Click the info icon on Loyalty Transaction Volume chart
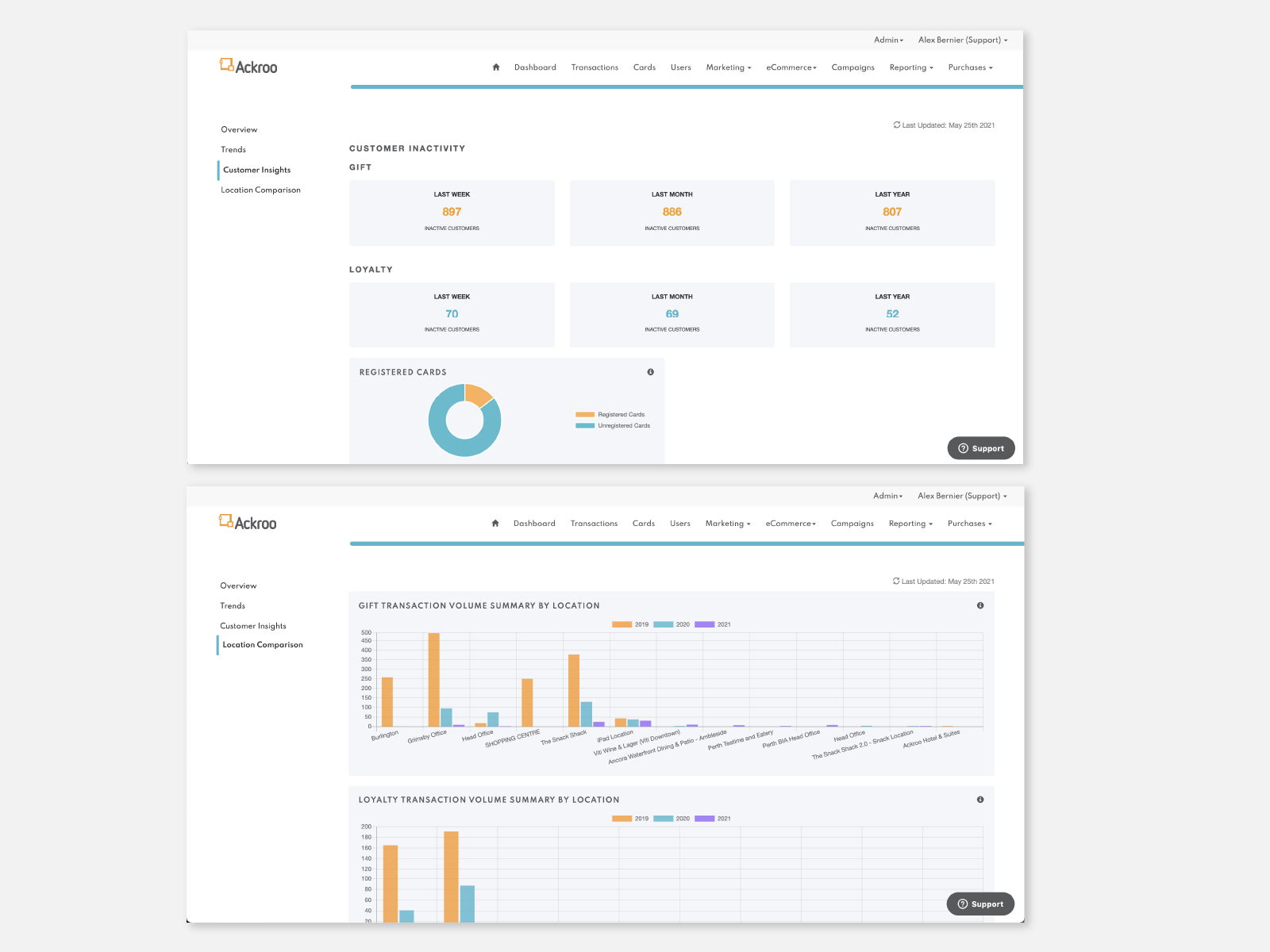1270x952 pixels. 980,800
